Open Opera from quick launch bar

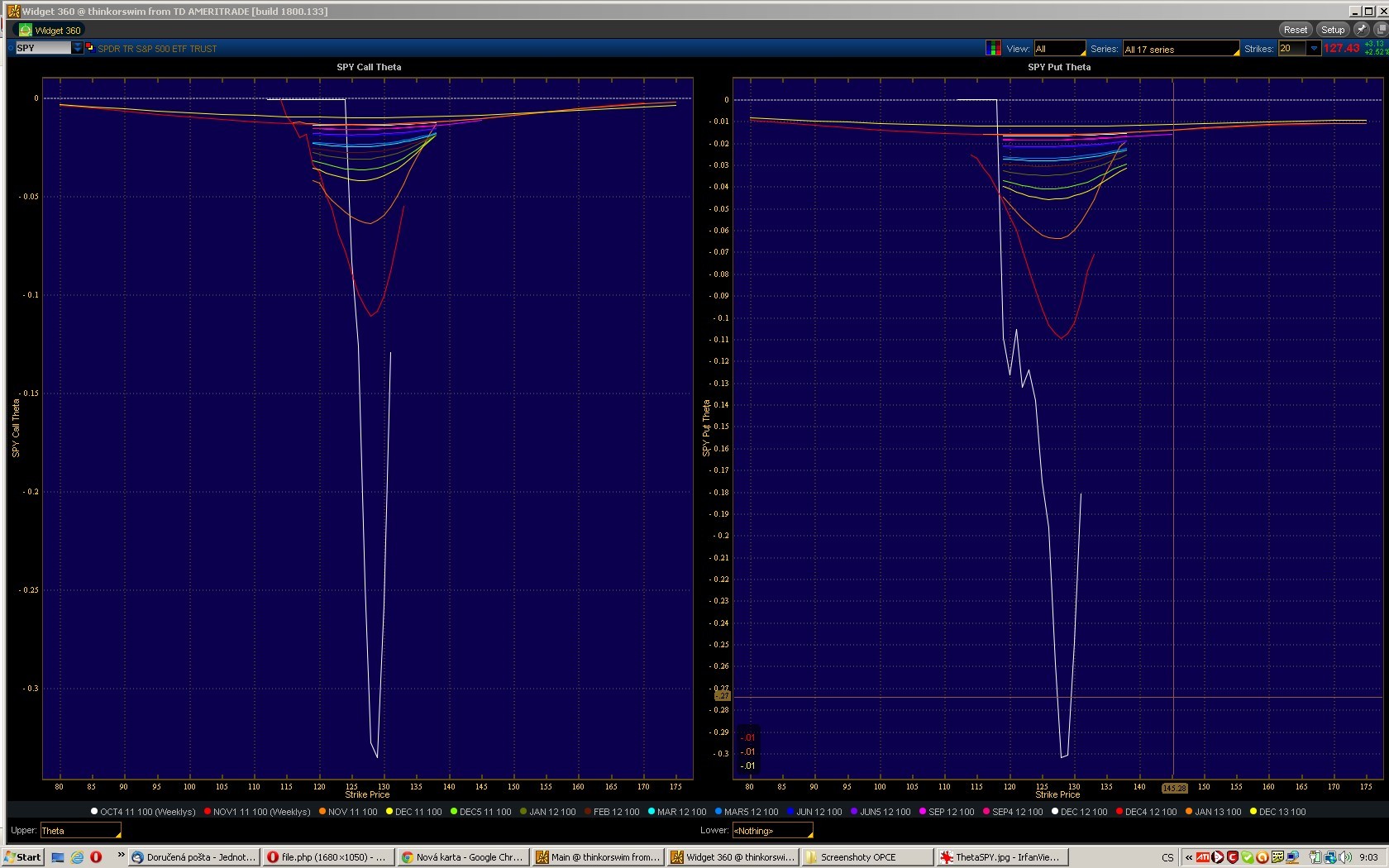point(96,857)
